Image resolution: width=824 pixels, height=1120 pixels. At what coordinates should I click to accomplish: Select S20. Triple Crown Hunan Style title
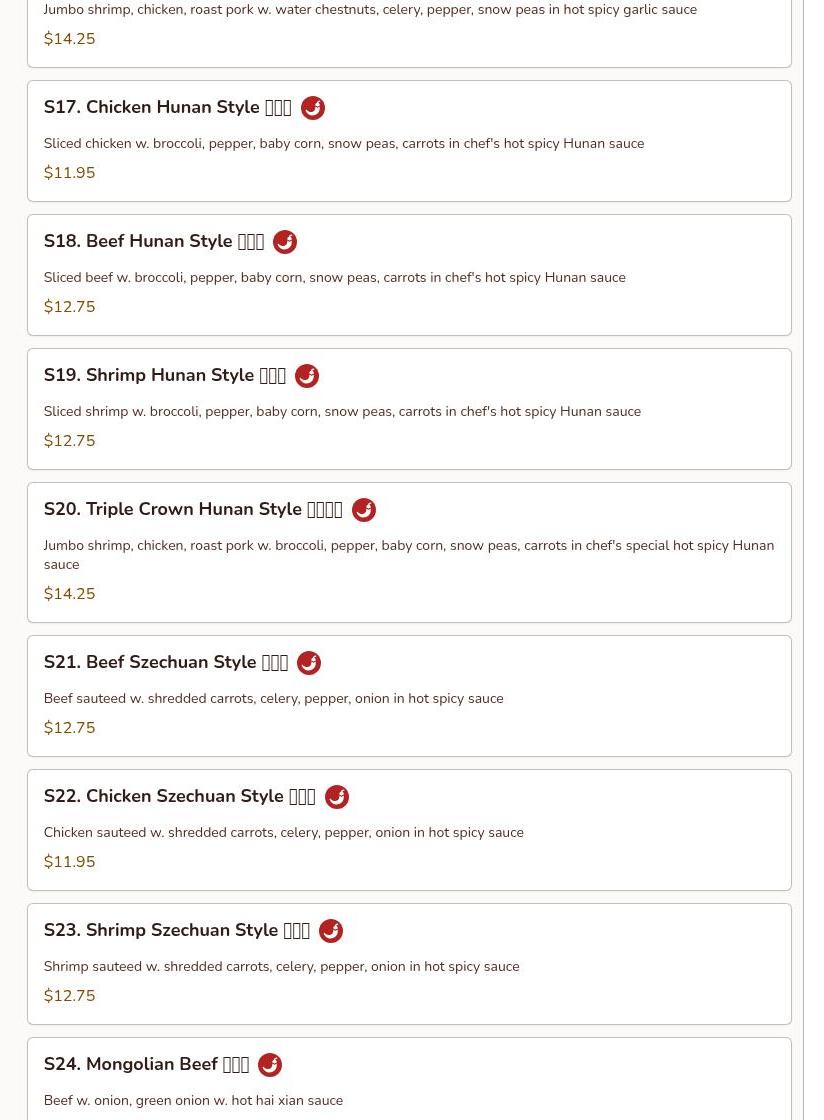click(x=192, y=509)
